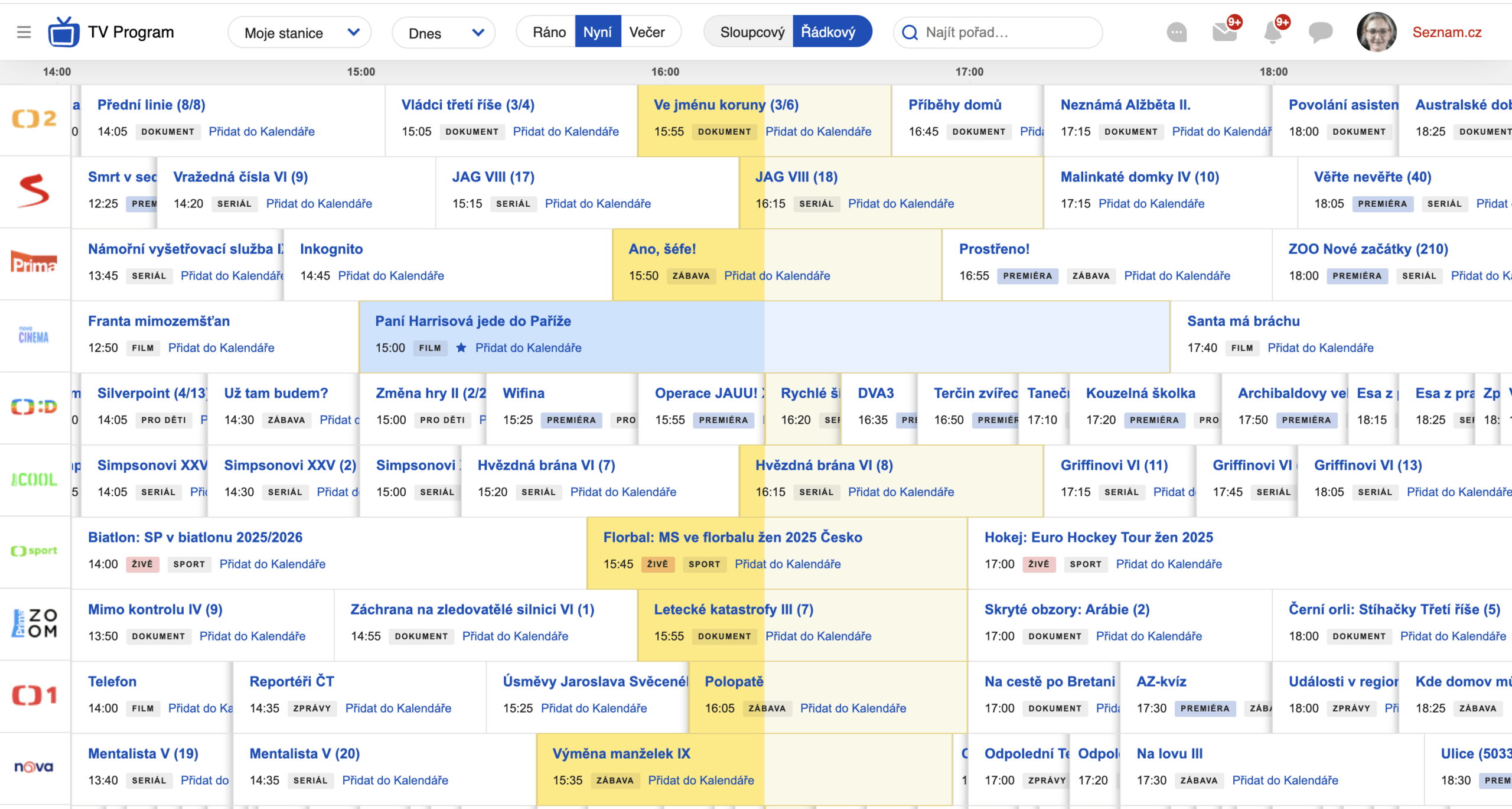Open the email envelope notifications icon

(x=1224, y=32)
